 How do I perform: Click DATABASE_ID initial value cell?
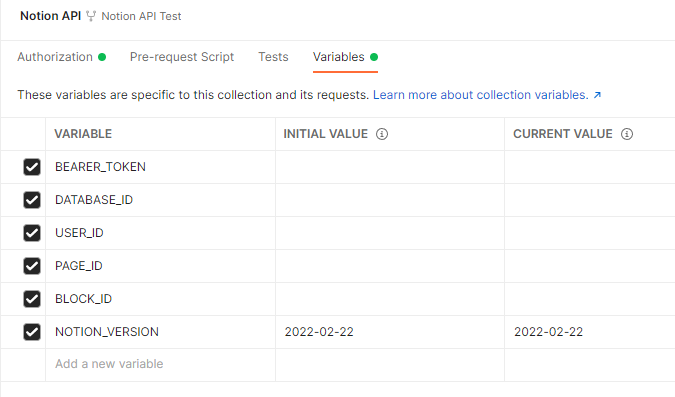click(390, 200)
